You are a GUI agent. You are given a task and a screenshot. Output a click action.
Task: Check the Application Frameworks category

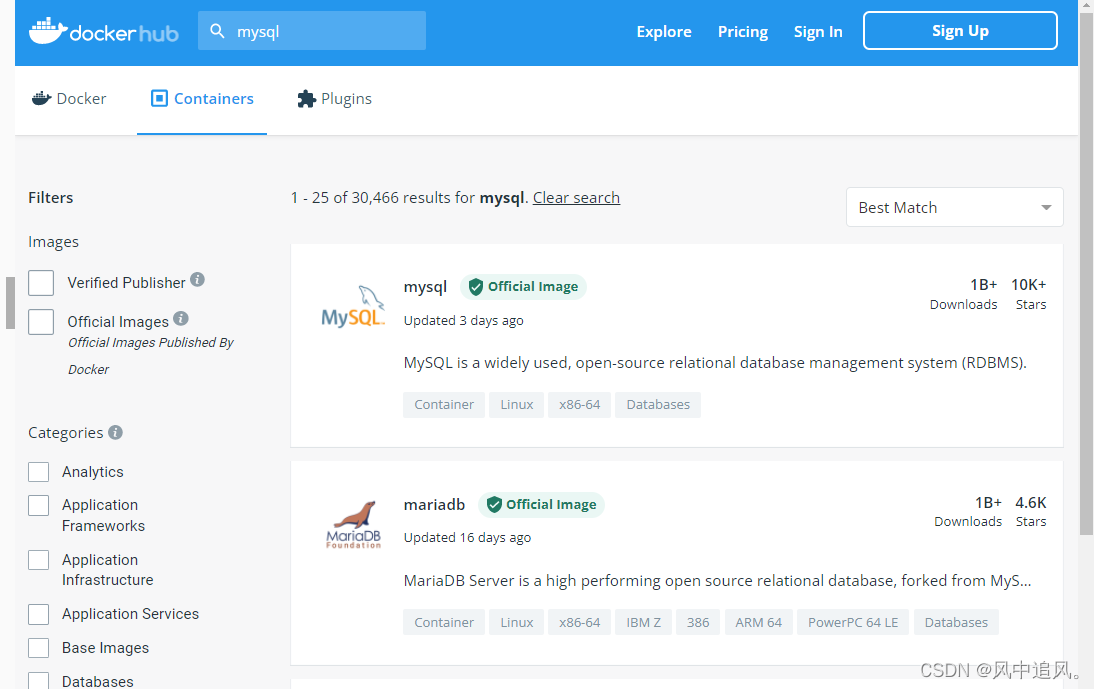point(38,506)
